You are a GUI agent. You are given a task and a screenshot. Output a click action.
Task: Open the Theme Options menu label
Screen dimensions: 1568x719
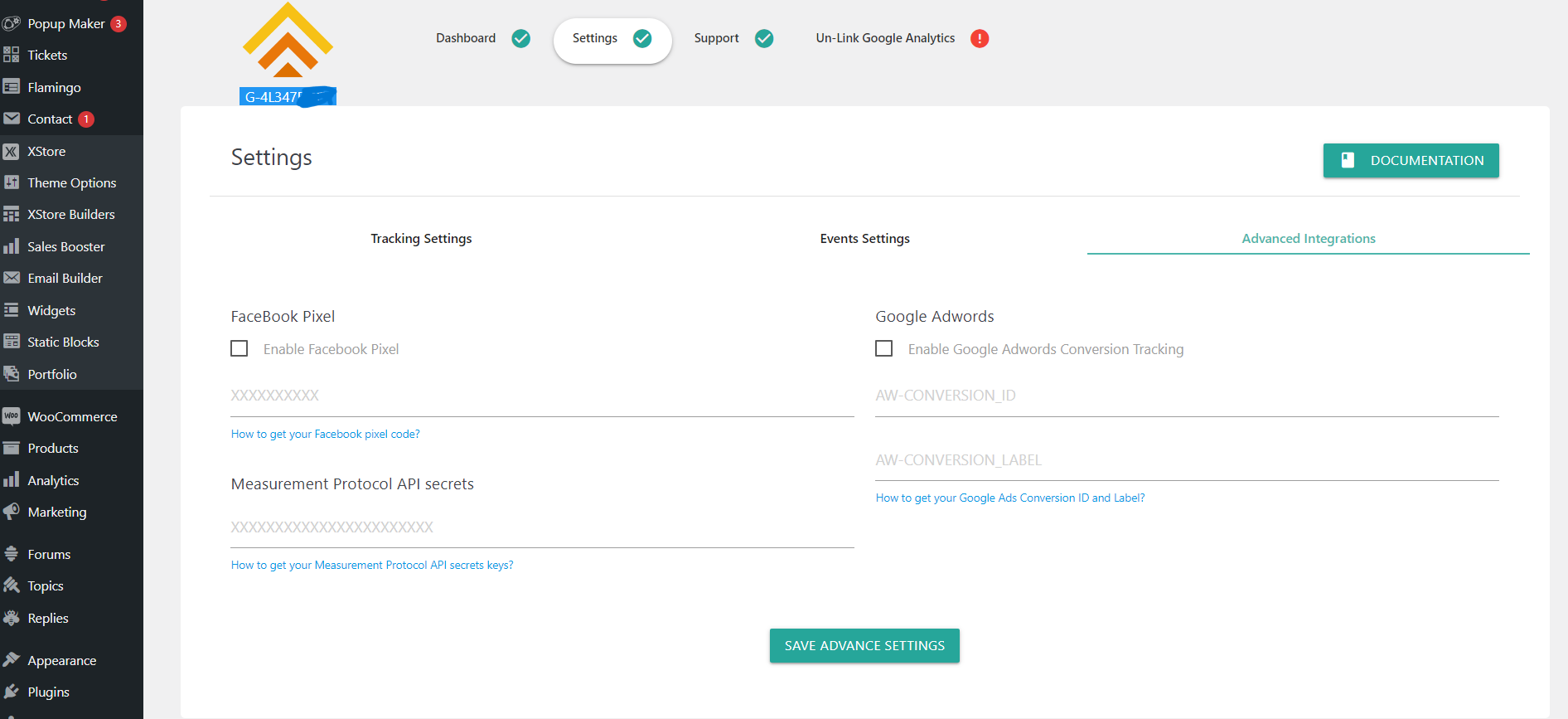coord(72,182)
